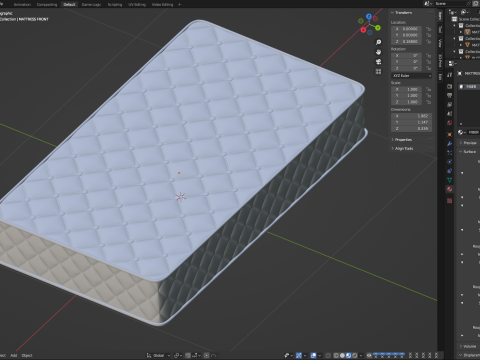Switch to the UV Editing workspace tab
This screenshot has width=480, height=360.
point(137,5)
